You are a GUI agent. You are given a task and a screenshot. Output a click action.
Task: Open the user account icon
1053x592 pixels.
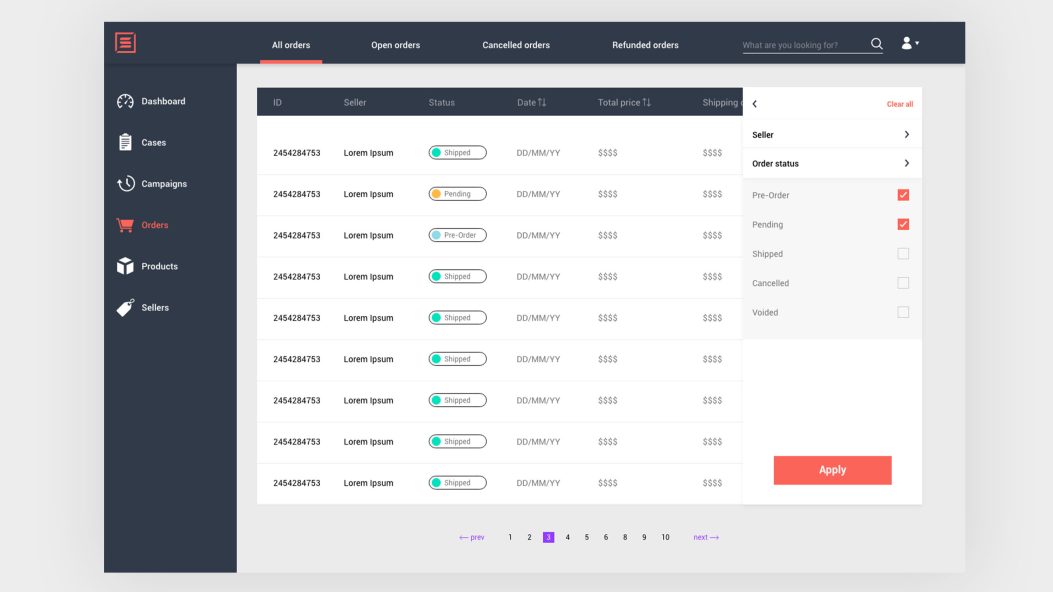[x=906, y=43]
